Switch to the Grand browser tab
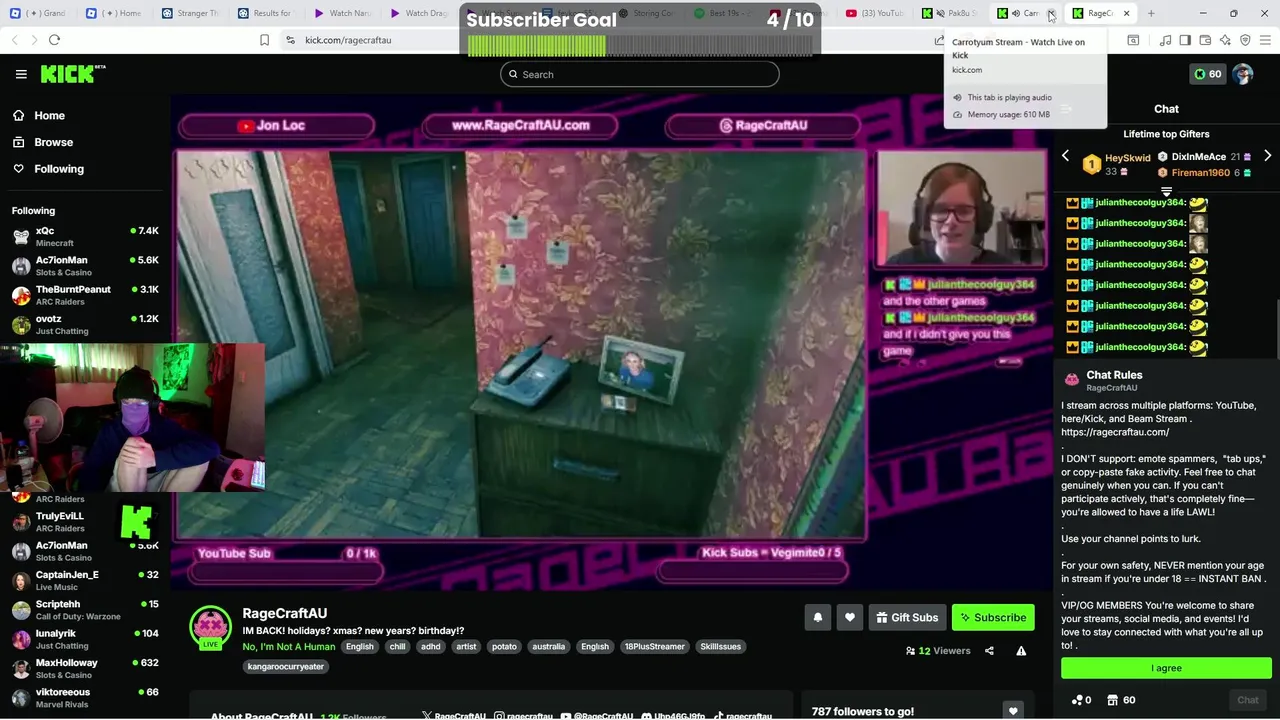The height and width of the screenshot is (720, 1280). (x=38, y=13)
